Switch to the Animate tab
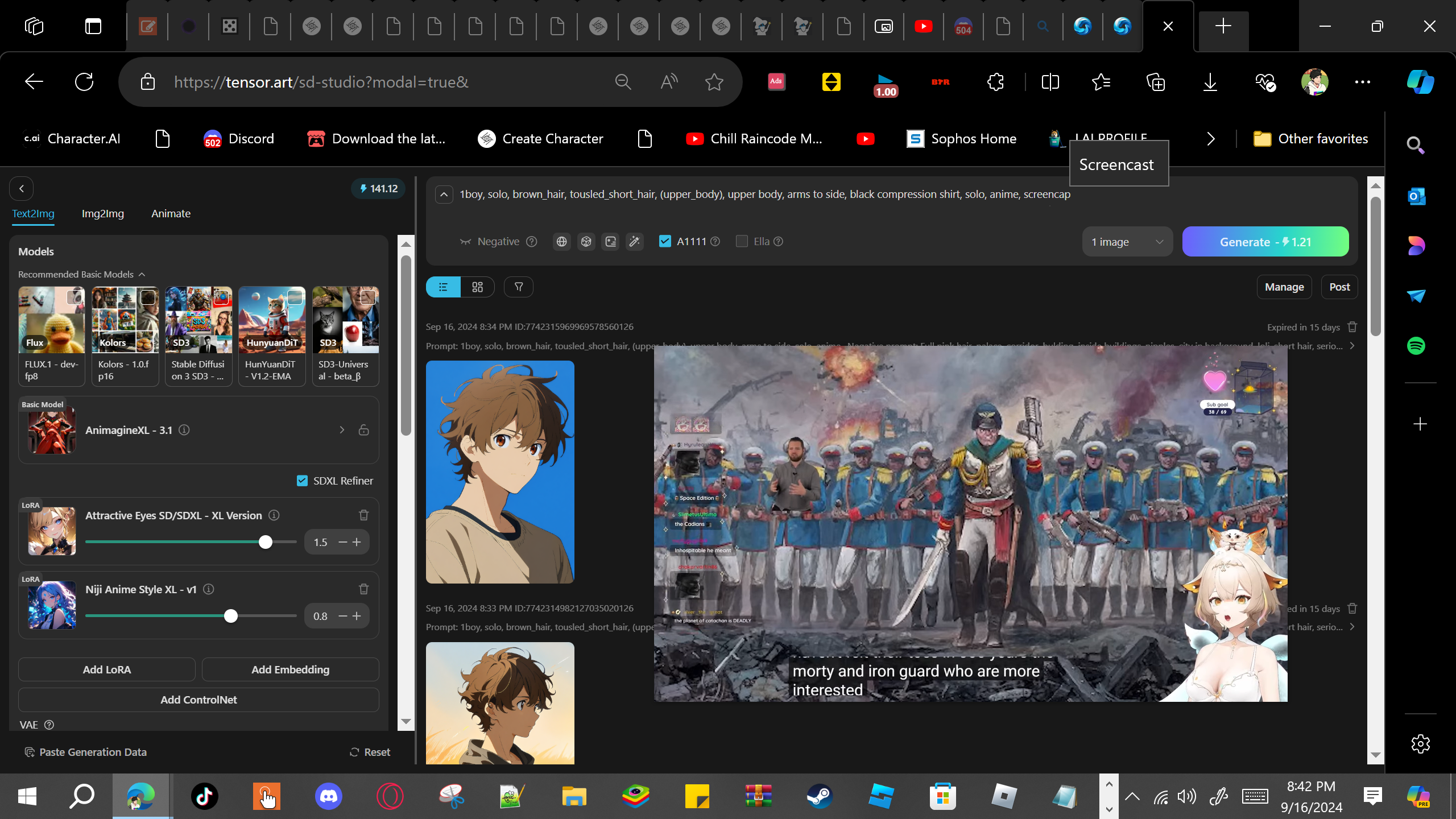 tap(171, 214)
